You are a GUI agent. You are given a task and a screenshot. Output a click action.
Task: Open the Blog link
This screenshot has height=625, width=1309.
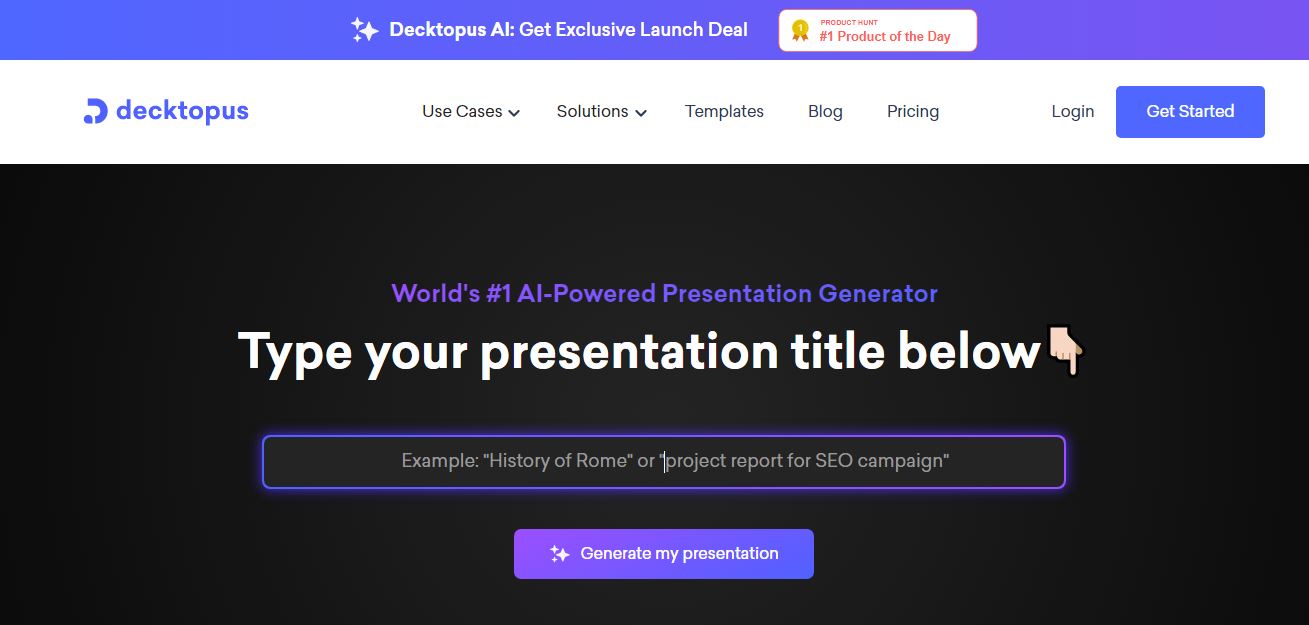(x=825, y=112)
